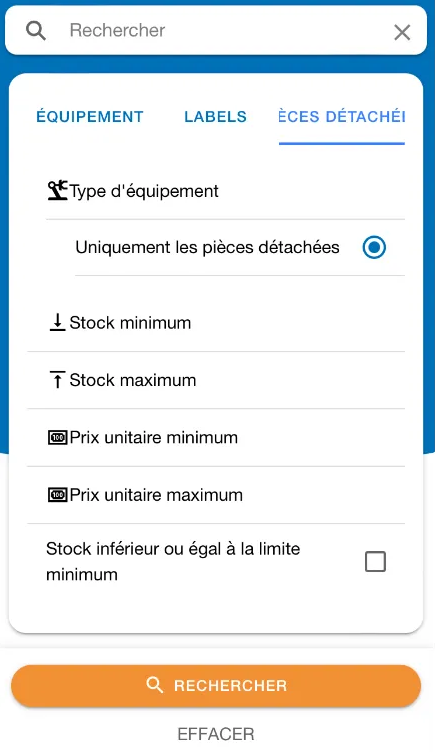435x752 pixels.
Task: Click the orange RECHERCHER button
Action: [x=216, y=686]
